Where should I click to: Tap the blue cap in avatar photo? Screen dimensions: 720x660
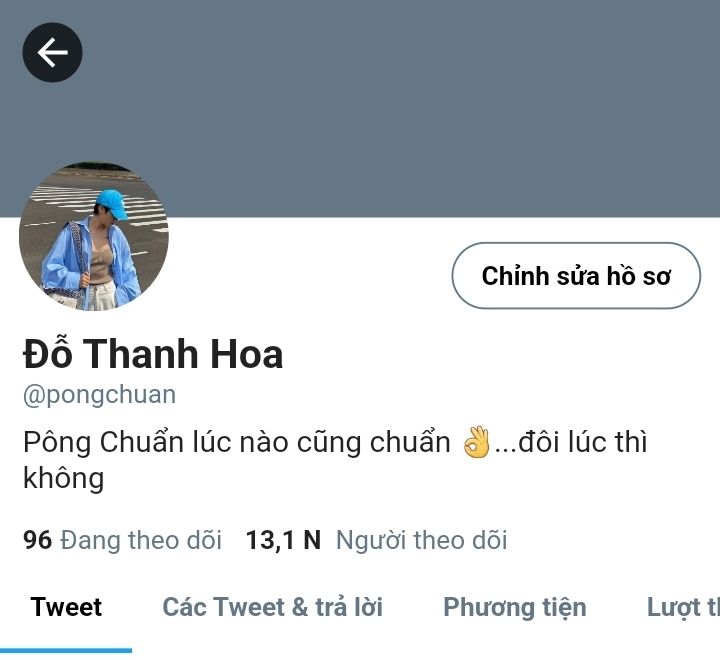pos(112,204)
